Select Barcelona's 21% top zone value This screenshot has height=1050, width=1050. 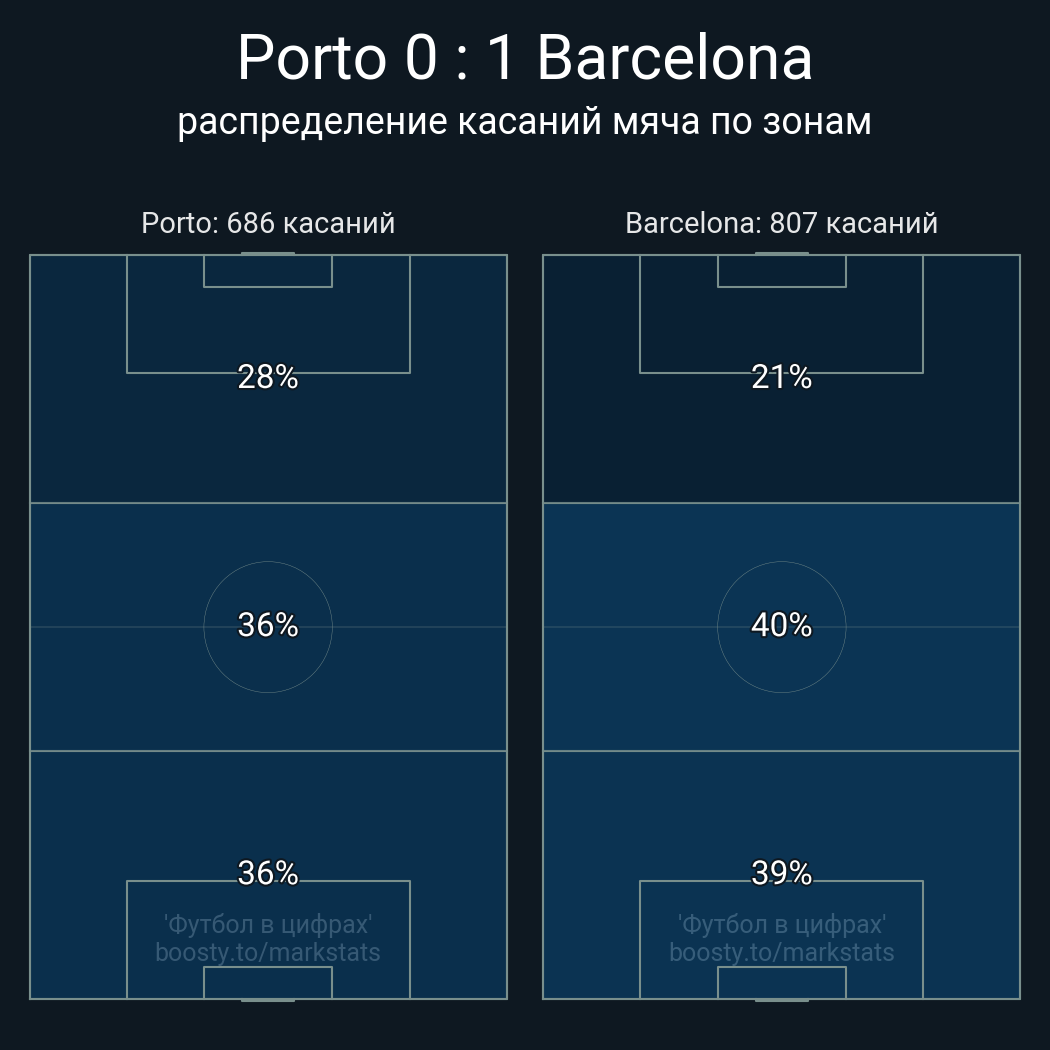click(x=781, y=377)
